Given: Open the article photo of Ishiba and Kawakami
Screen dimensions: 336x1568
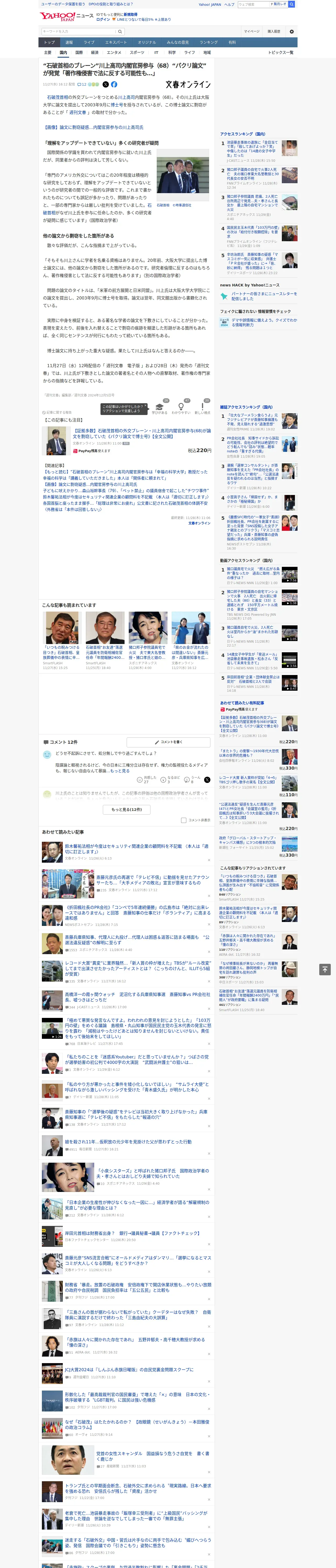Looking at the screenshot, I should click(183, 175).
